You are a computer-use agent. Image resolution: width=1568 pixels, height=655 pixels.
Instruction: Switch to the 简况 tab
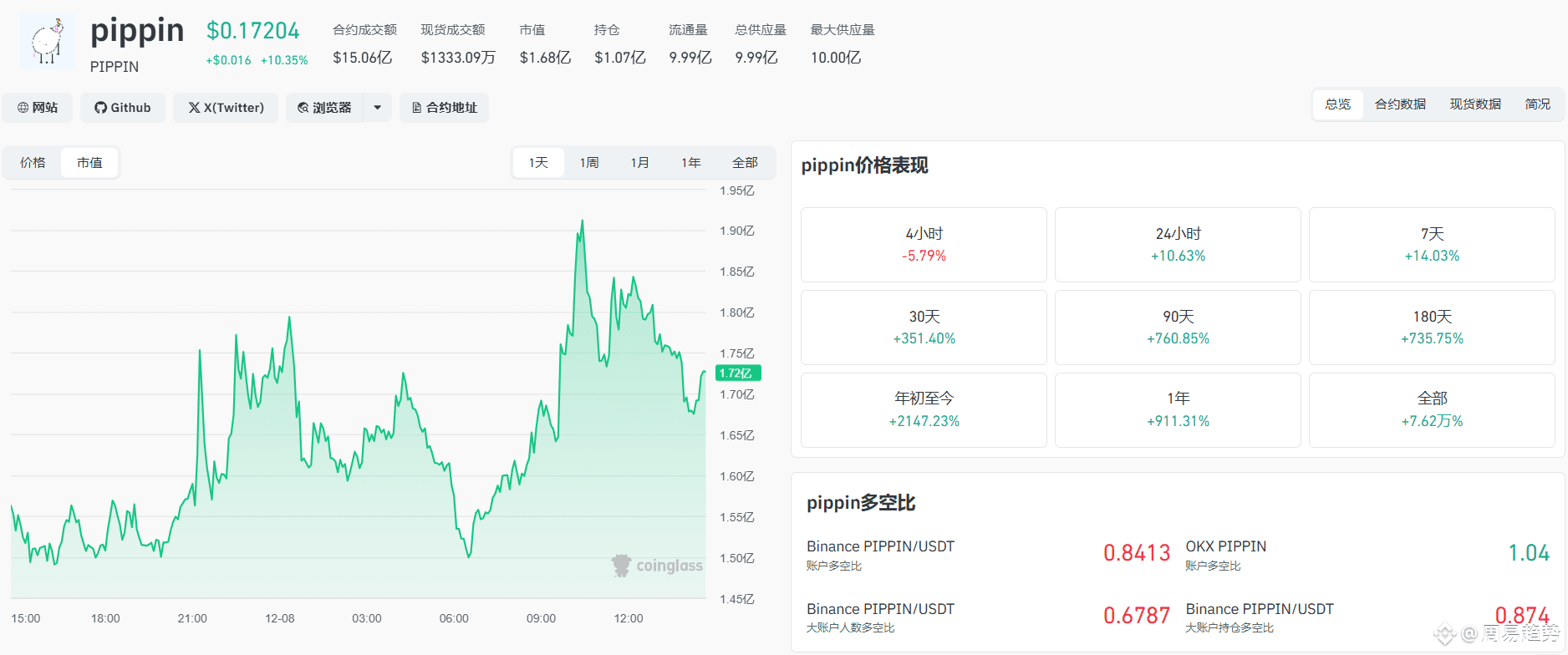point(1538,104)
